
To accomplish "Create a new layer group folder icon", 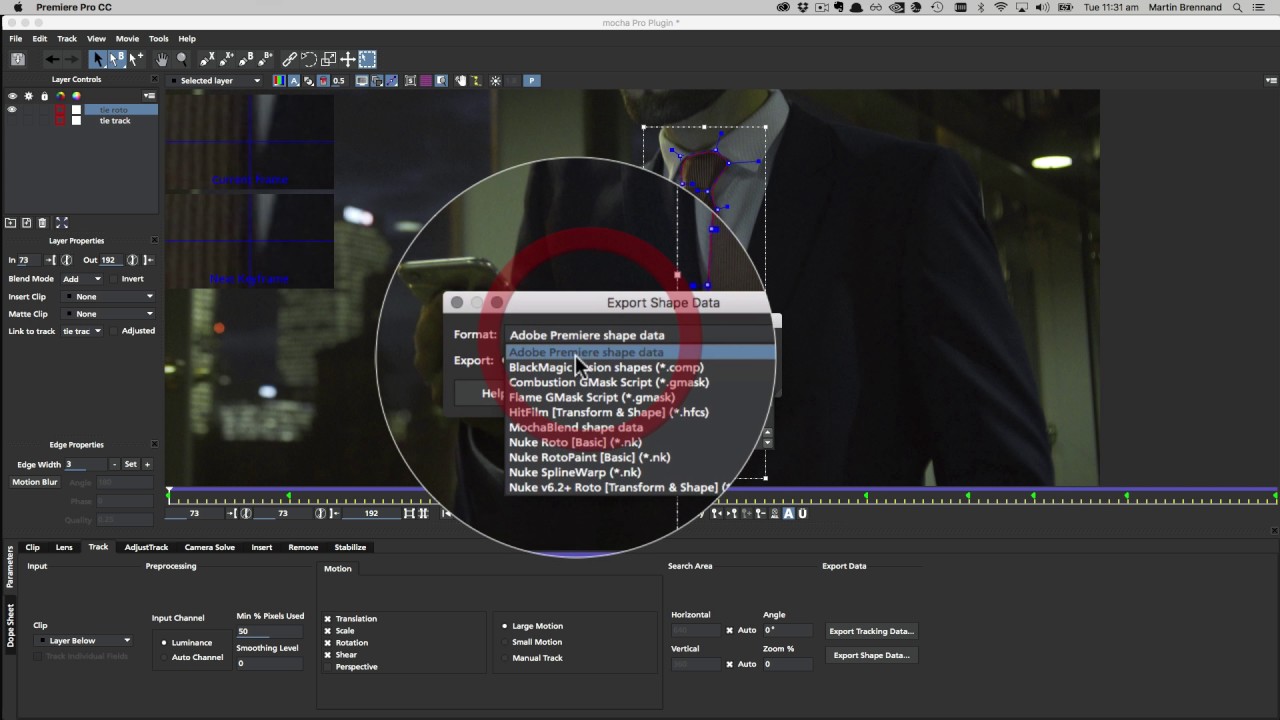I will tap(11, 222).
